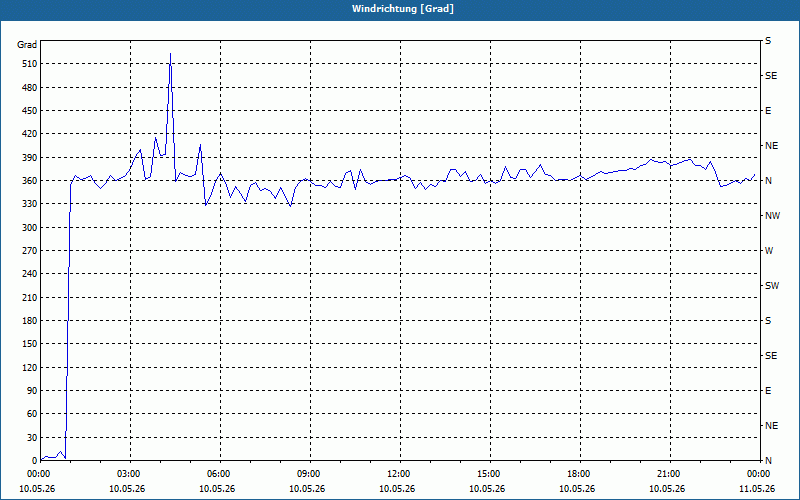Click the 00:00 time label above 11.05.26

[759, 474]
